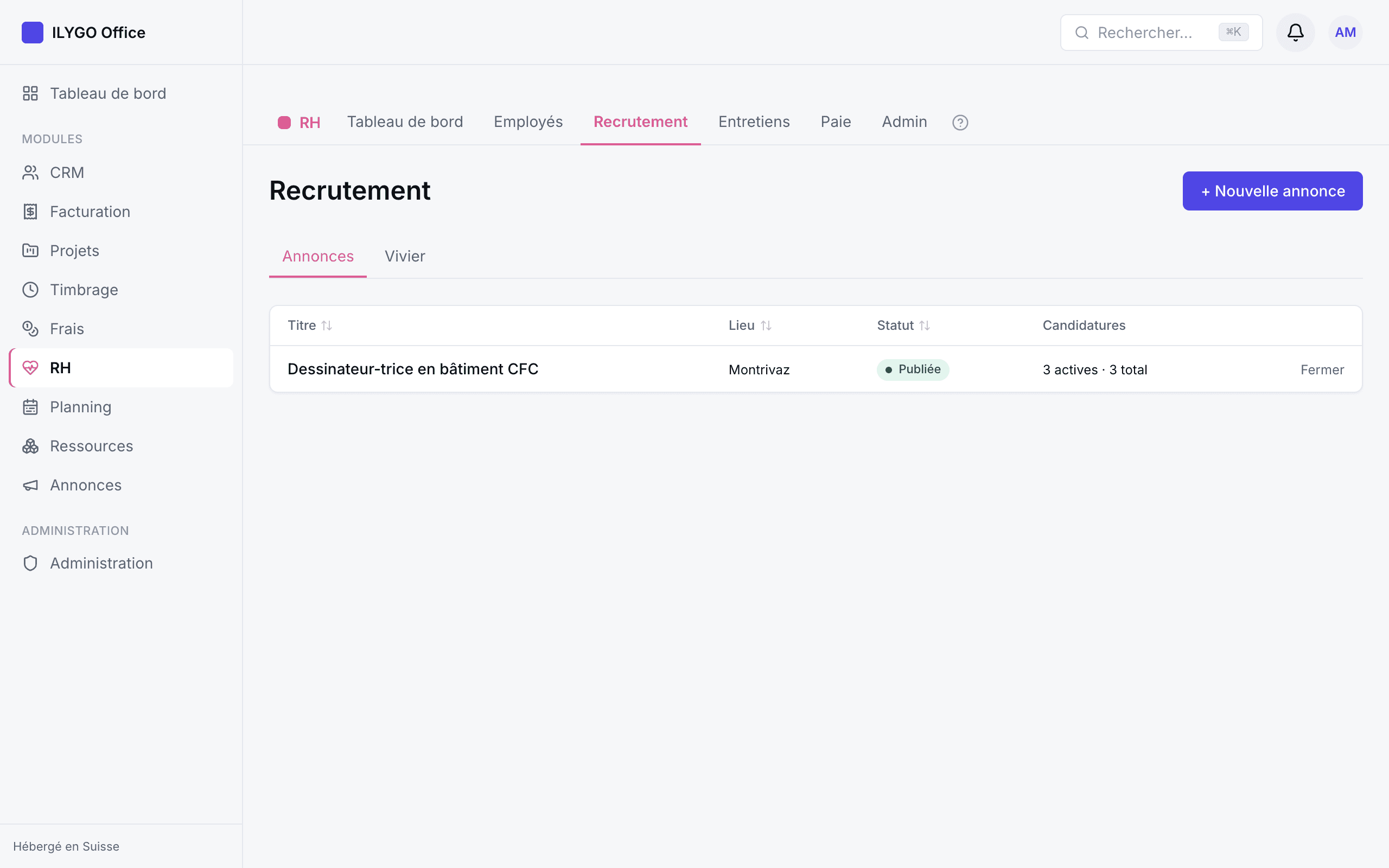Open the CRM module
The width and height of the screenshot is (1389, 868).
pos(121,173)
